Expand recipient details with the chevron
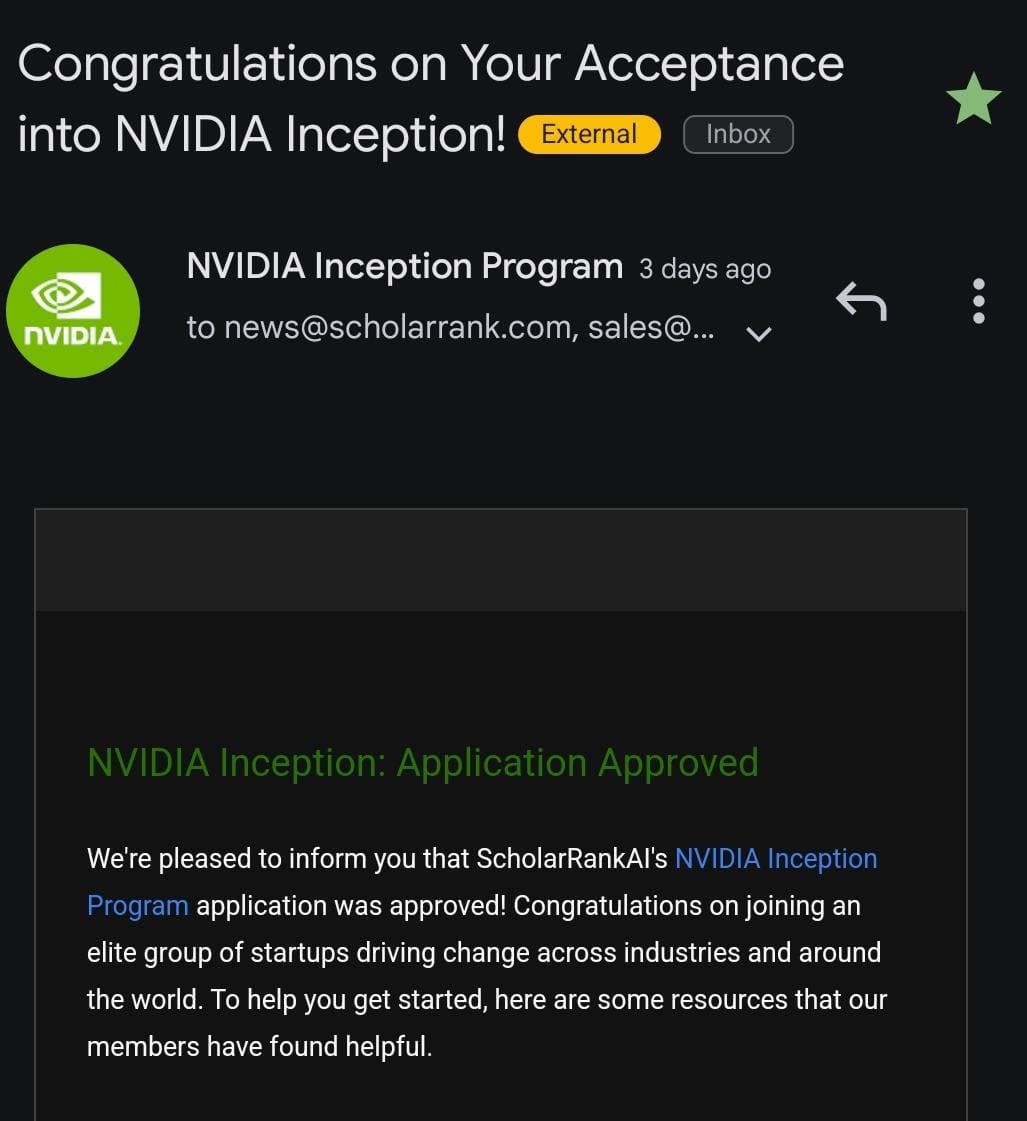 click(758, 333)
